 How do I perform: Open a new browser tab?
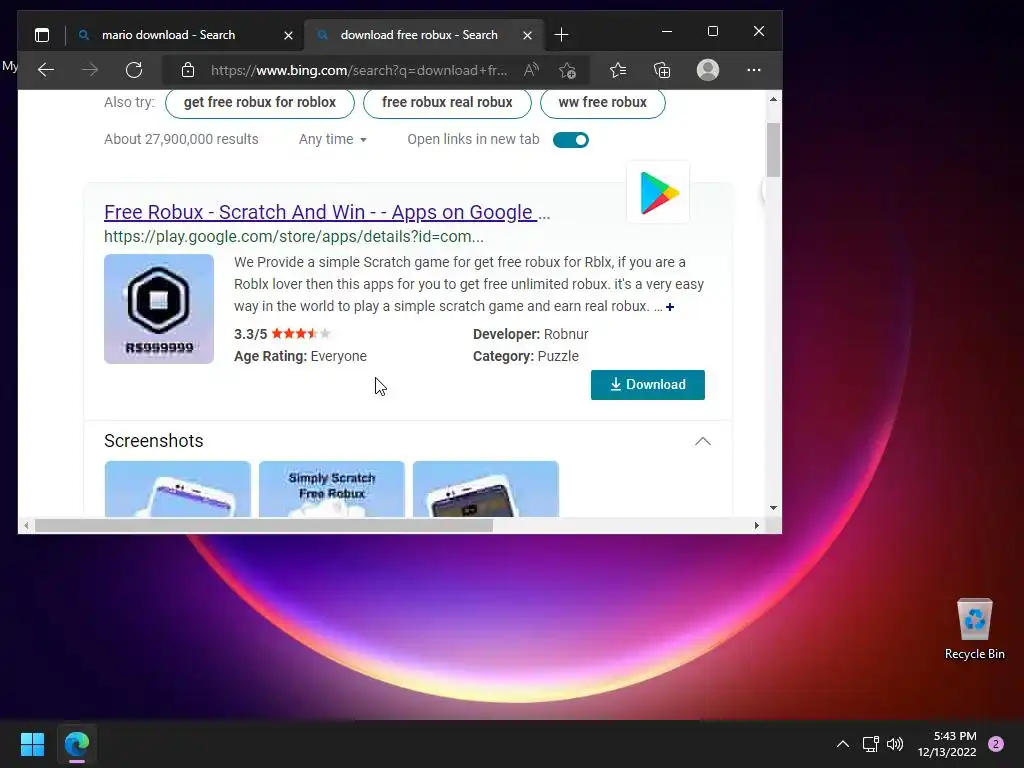(561, 35)
